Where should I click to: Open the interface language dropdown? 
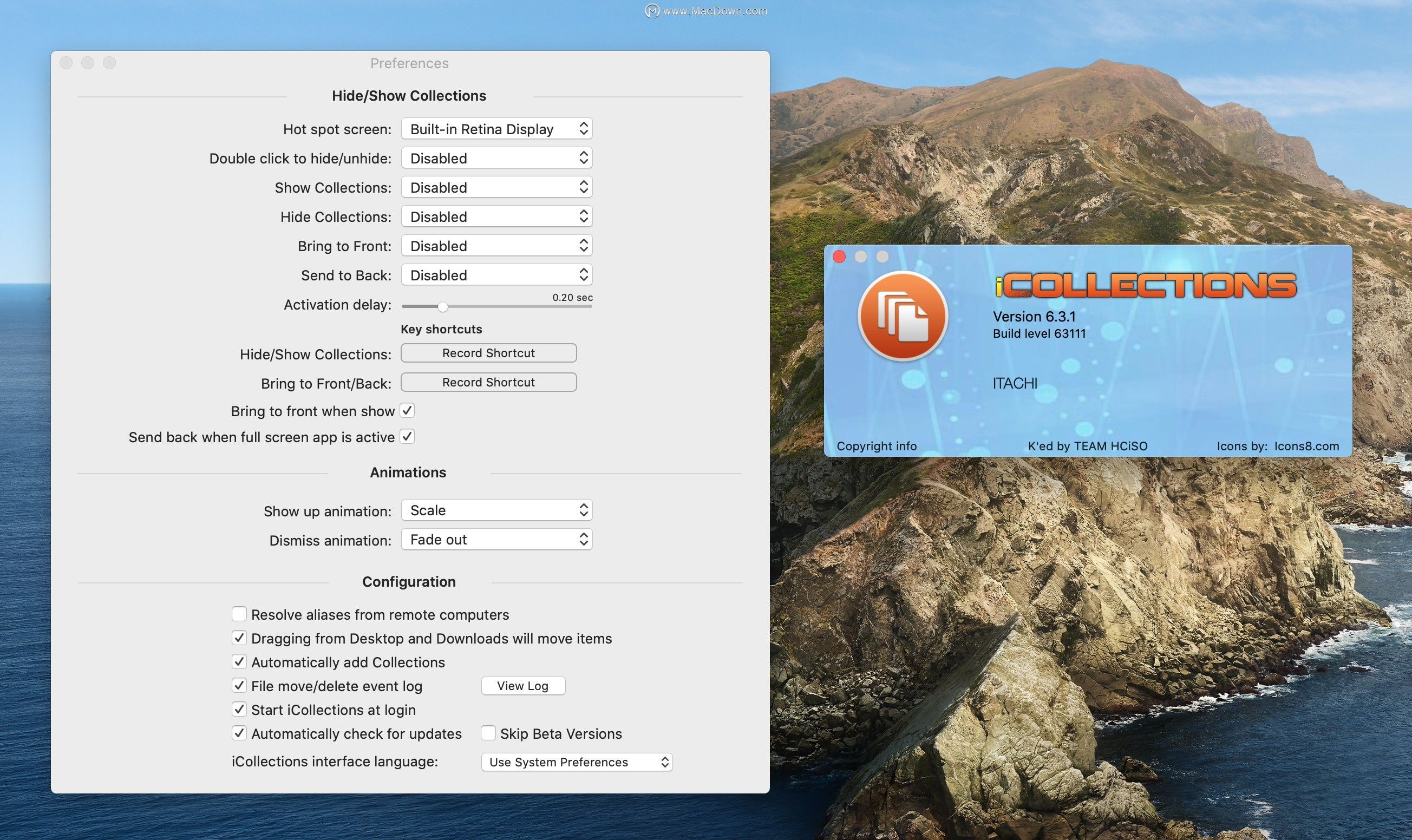point(577,762)
